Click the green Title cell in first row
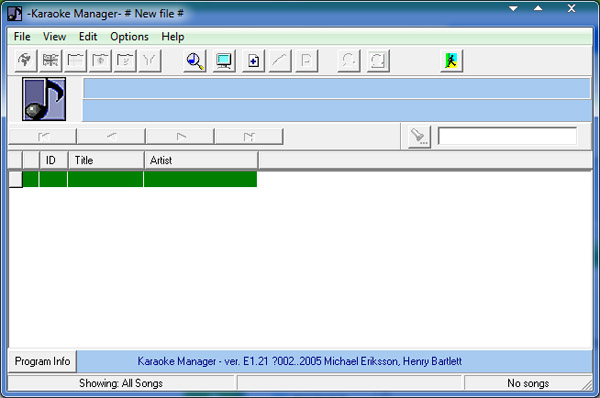 (105, 179)
